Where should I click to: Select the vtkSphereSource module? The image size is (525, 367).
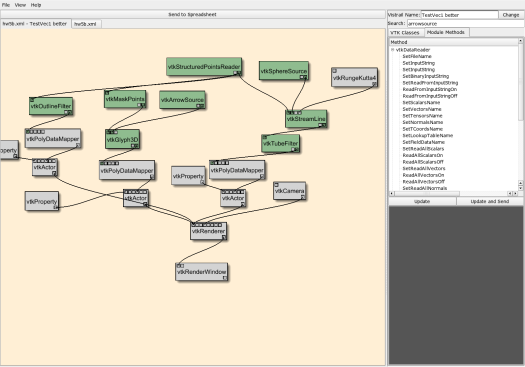(284, 71)
